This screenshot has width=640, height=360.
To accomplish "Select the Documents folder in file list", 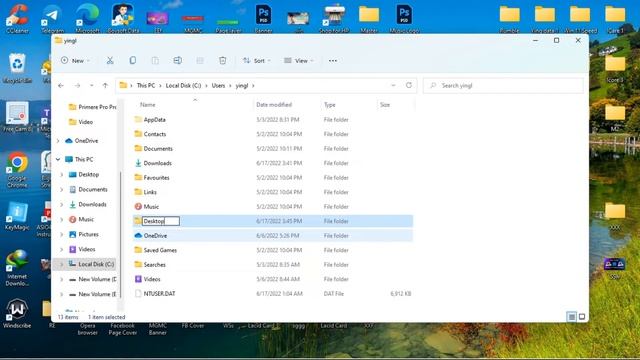I will (273, 149).
